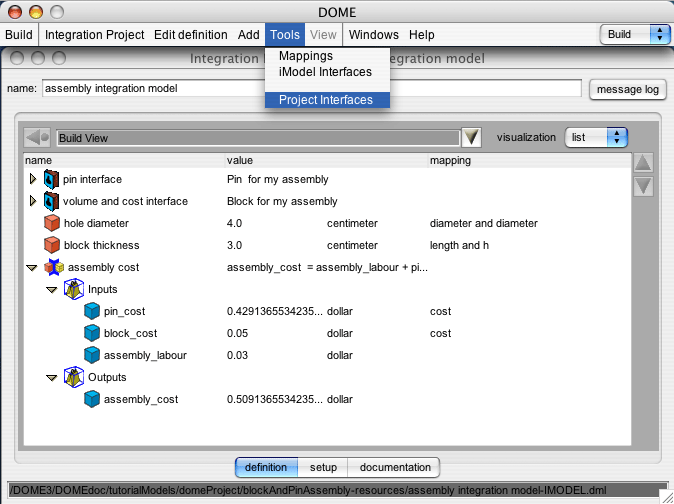
Task: Select the block thickness value 3.0
Action: [x=234, y=245]
